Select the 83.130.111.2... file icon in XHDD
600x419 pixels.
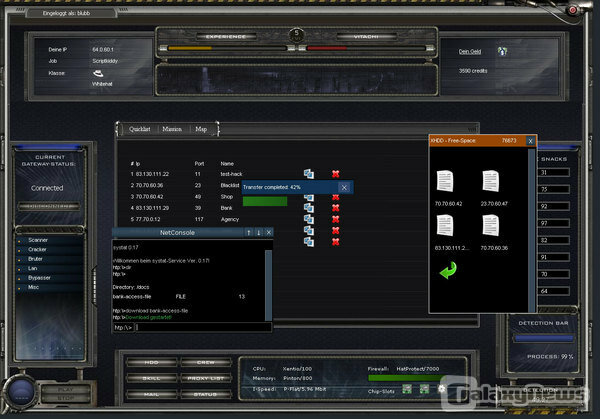click(445, 225)
